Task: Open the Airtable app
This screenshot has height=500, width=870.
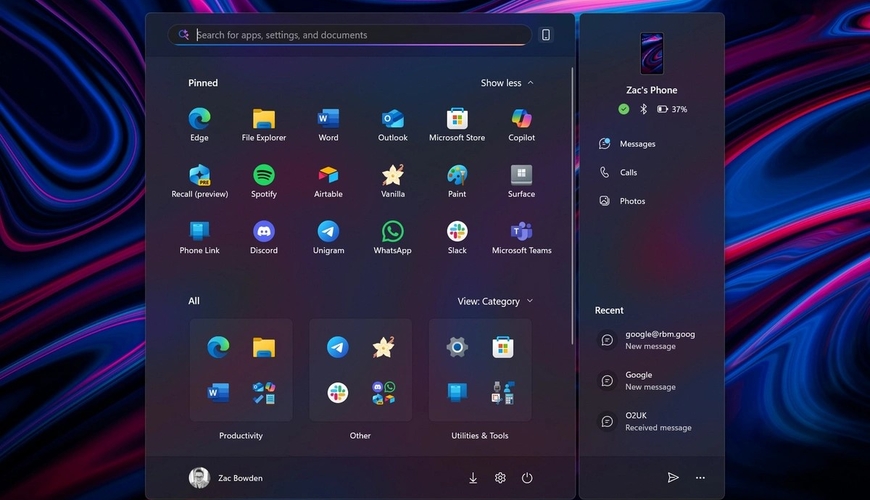Action: (328, 181)
